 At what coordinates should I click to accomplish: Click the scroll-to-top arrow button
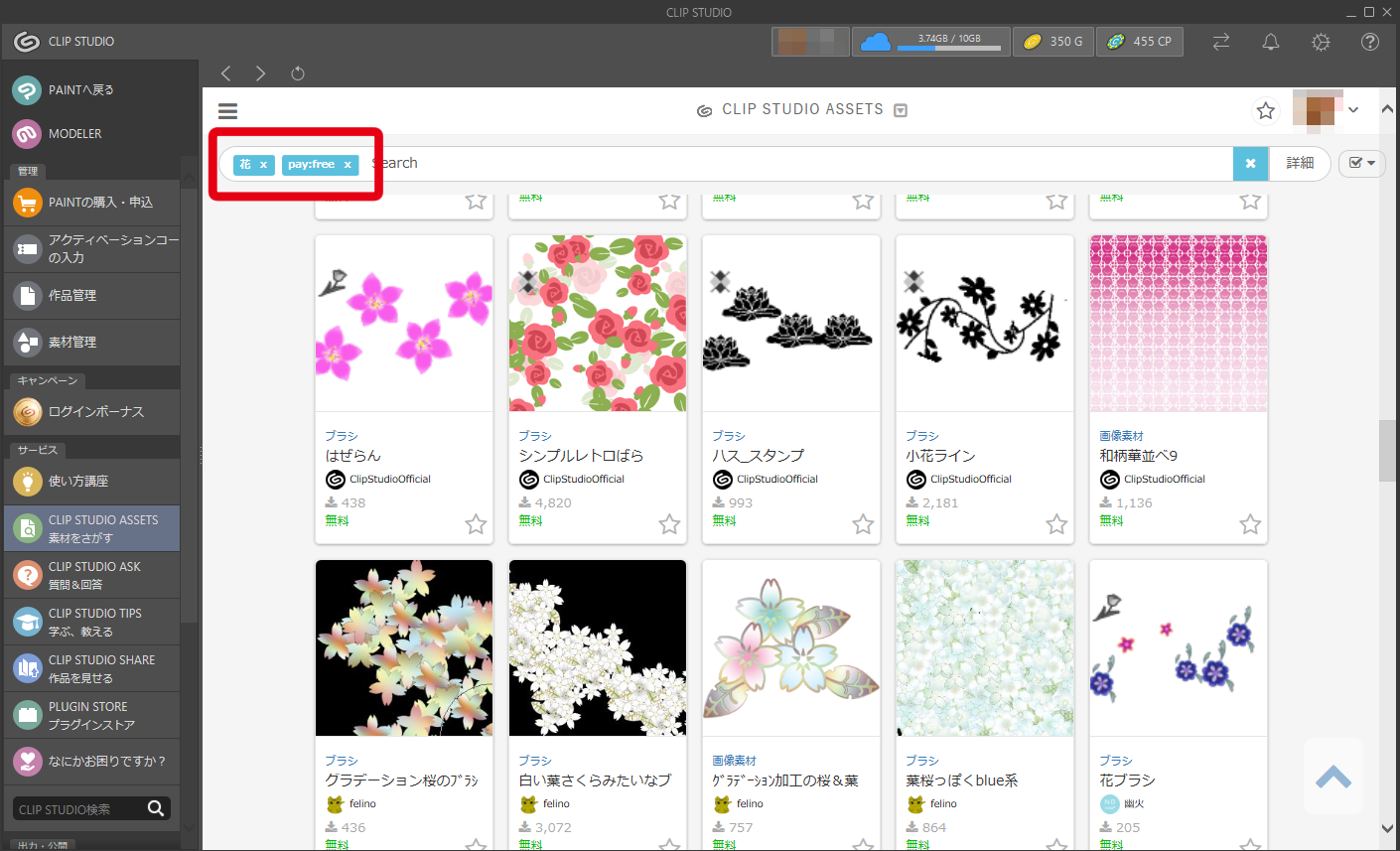(1332, 777)
